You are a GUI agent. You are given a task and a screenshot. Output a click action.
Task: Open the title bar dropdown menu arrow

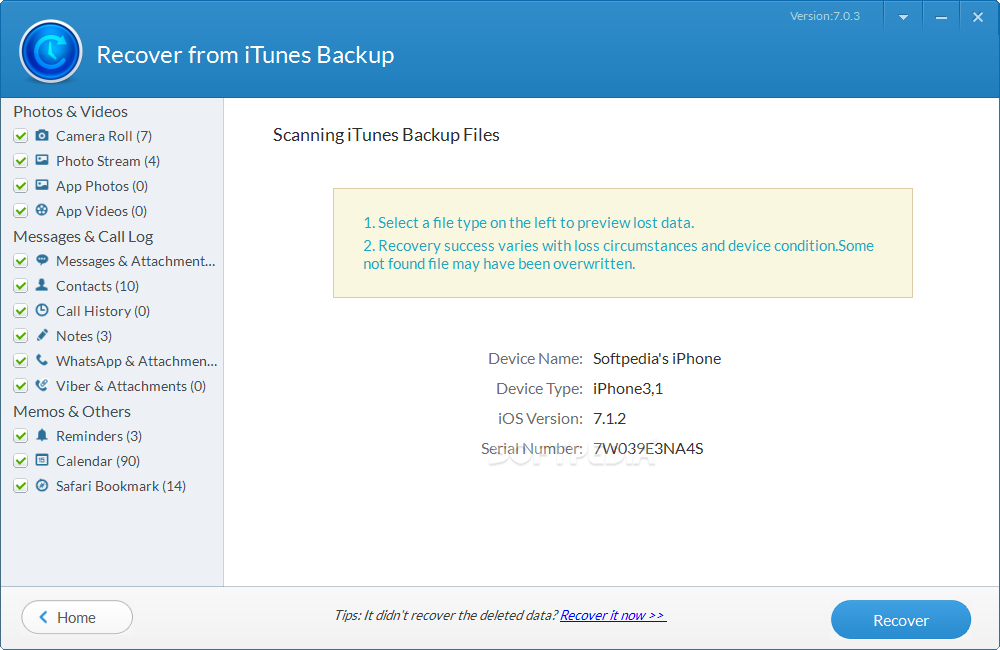(x=903, y=18)
